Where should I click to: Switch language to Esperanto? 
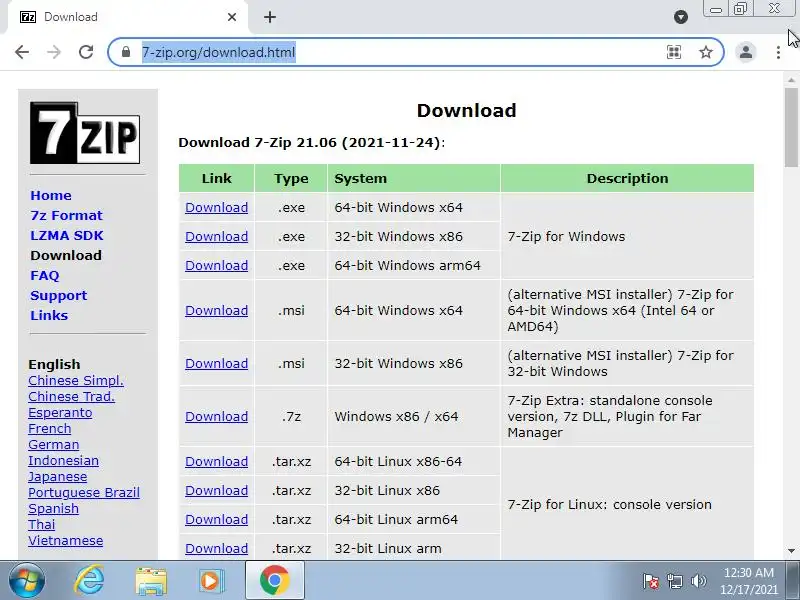60,413
